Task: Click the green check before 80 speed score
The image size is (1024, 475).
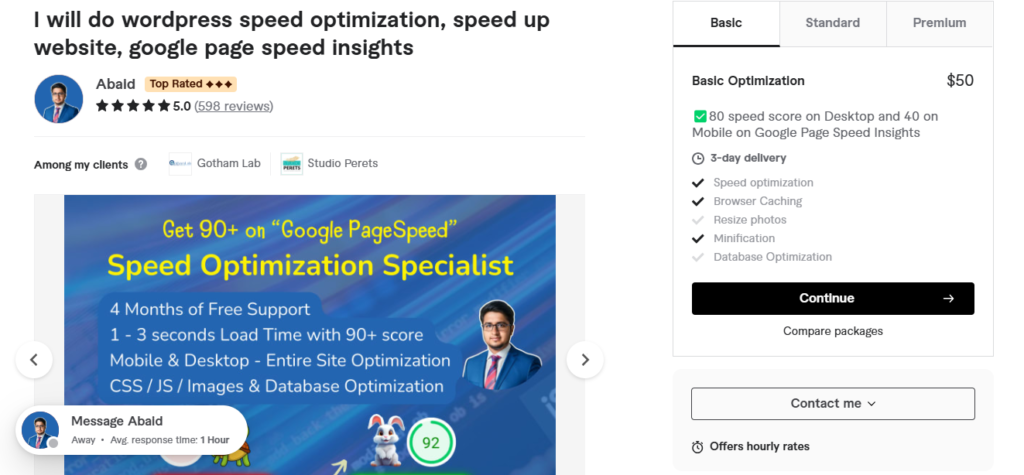Action: point(700,116)
